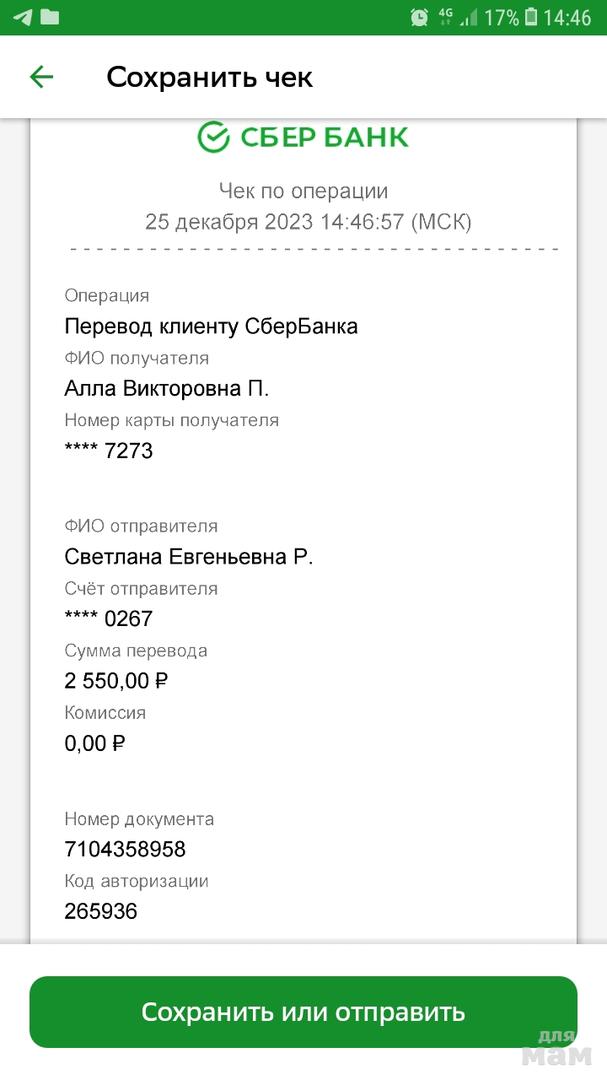Tap the для мам watermark logo
This screenshot has width=607, height=1080.
pyautogui.click(x=558, y=1048)
